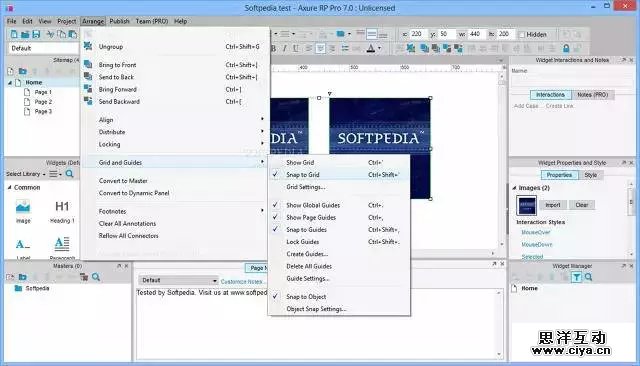Toggle Italic text formatting
Viewport: 640px width, 366px height.
[284, 49]
